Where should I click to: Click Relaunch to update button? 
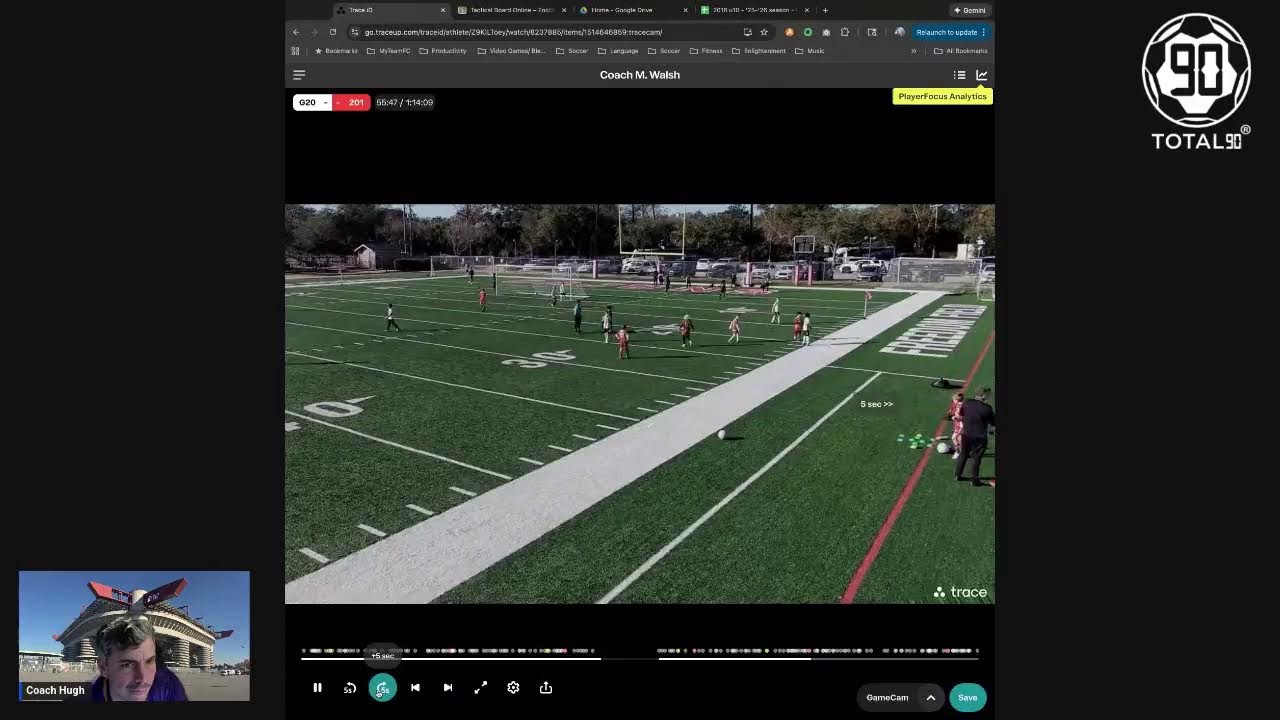952,32
